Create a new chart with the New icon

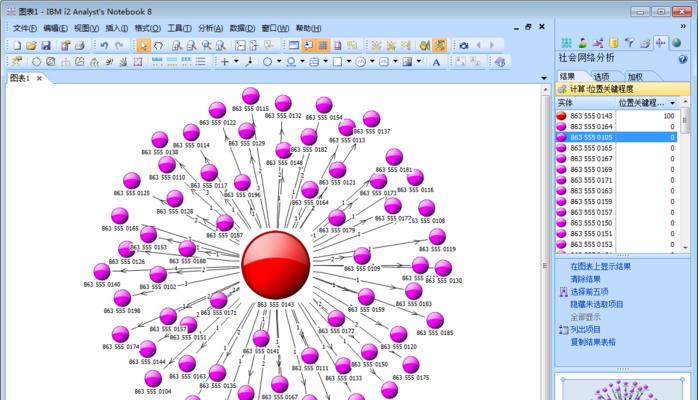point(17,45)
